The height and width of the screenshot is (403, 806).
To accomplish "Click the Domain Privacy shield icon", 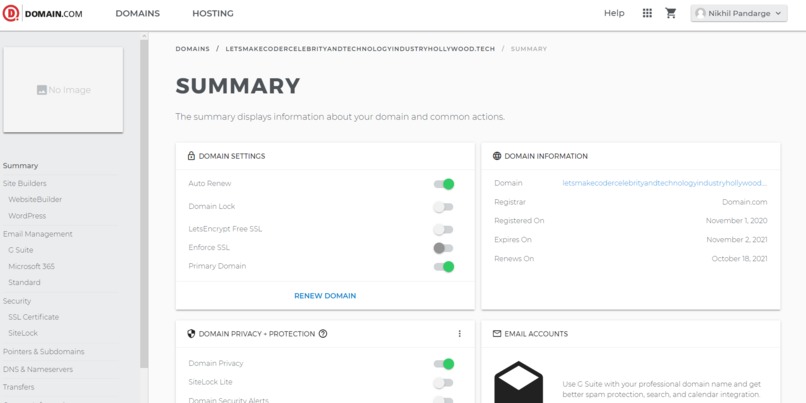I will click(x=191, y=334).
